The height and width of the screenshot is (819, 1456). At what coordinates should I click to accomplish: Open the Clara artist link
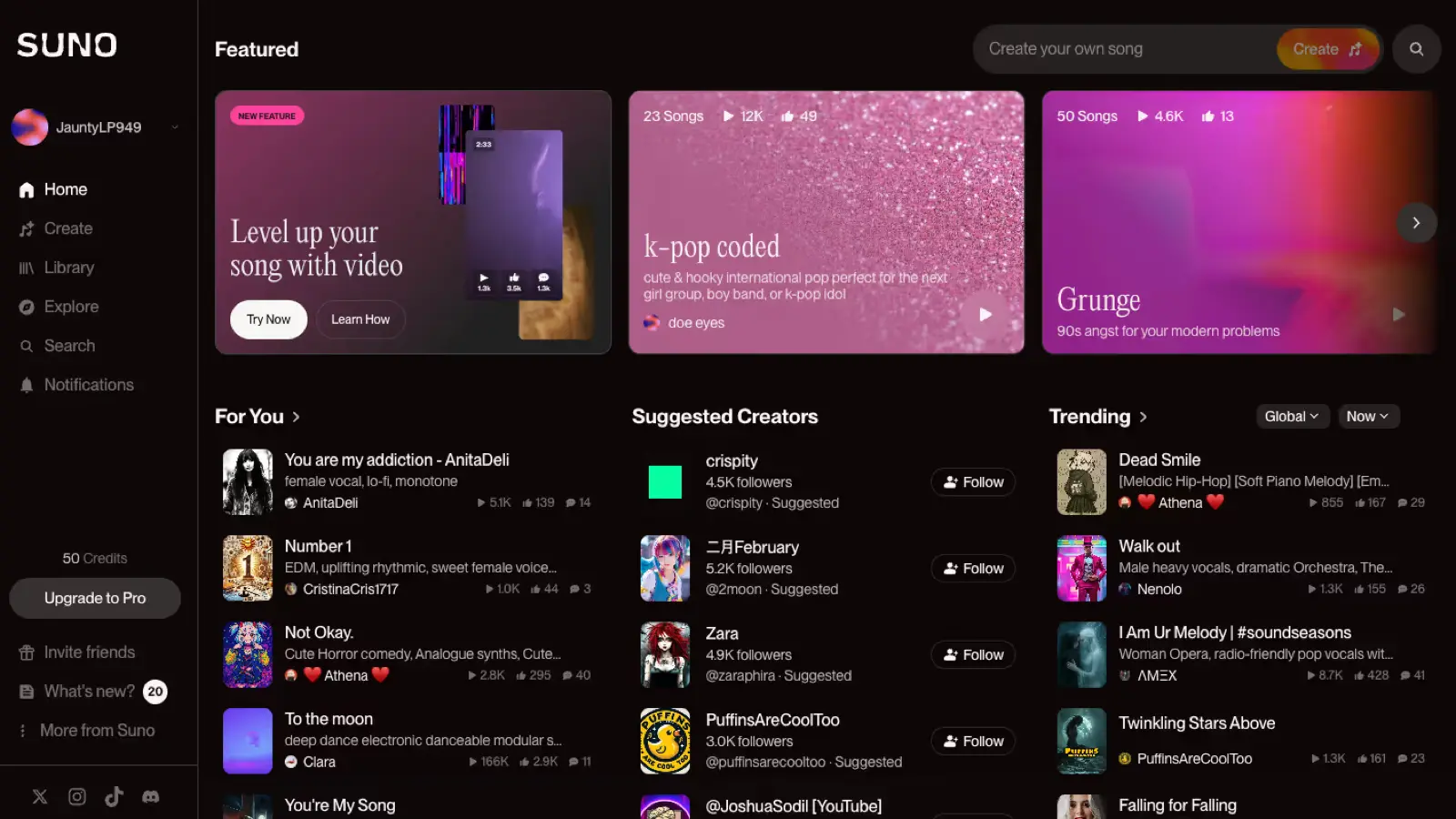318,763
